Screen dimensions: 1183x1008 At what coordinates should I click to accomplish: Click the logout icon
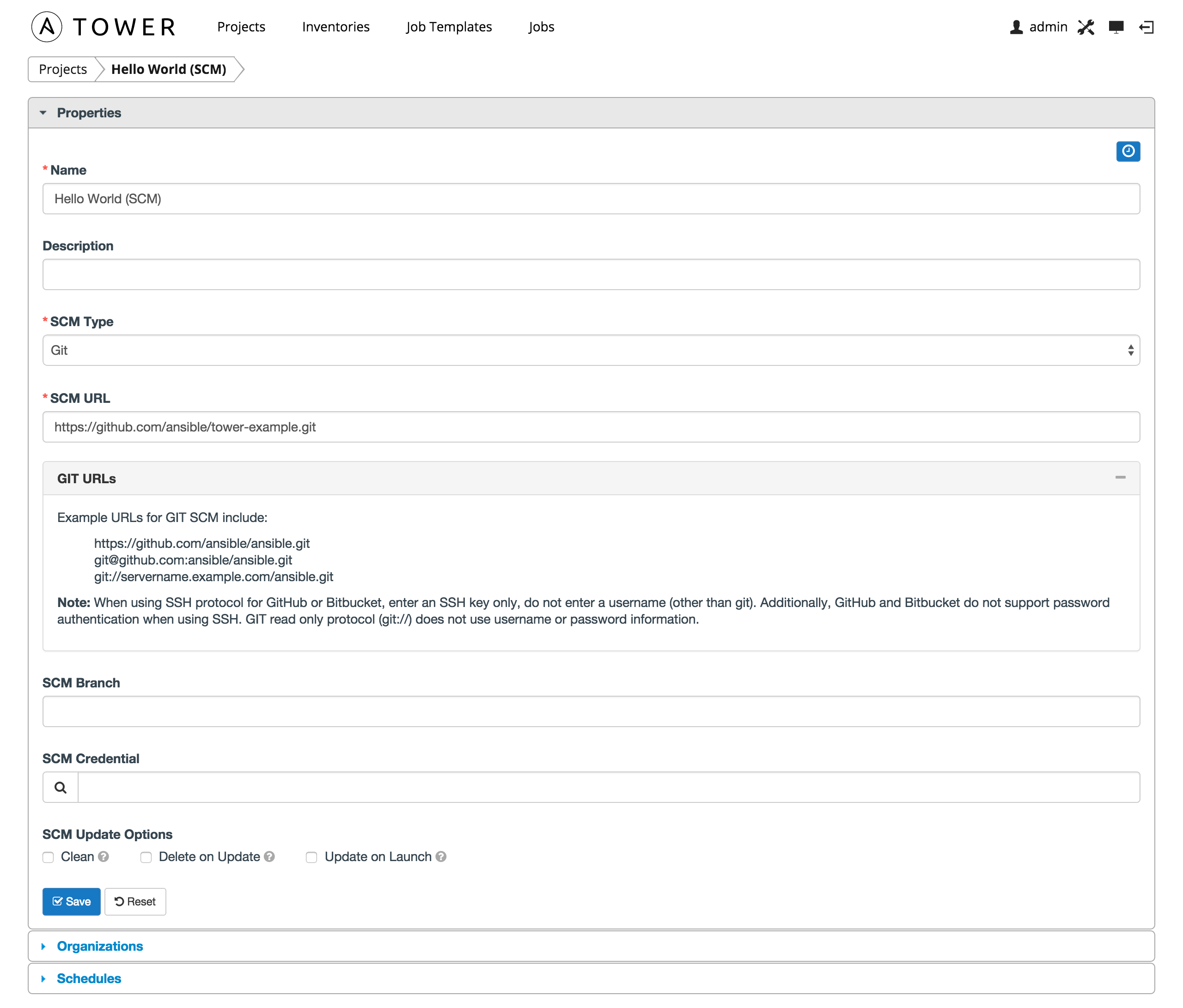(x=1146, y=27)
